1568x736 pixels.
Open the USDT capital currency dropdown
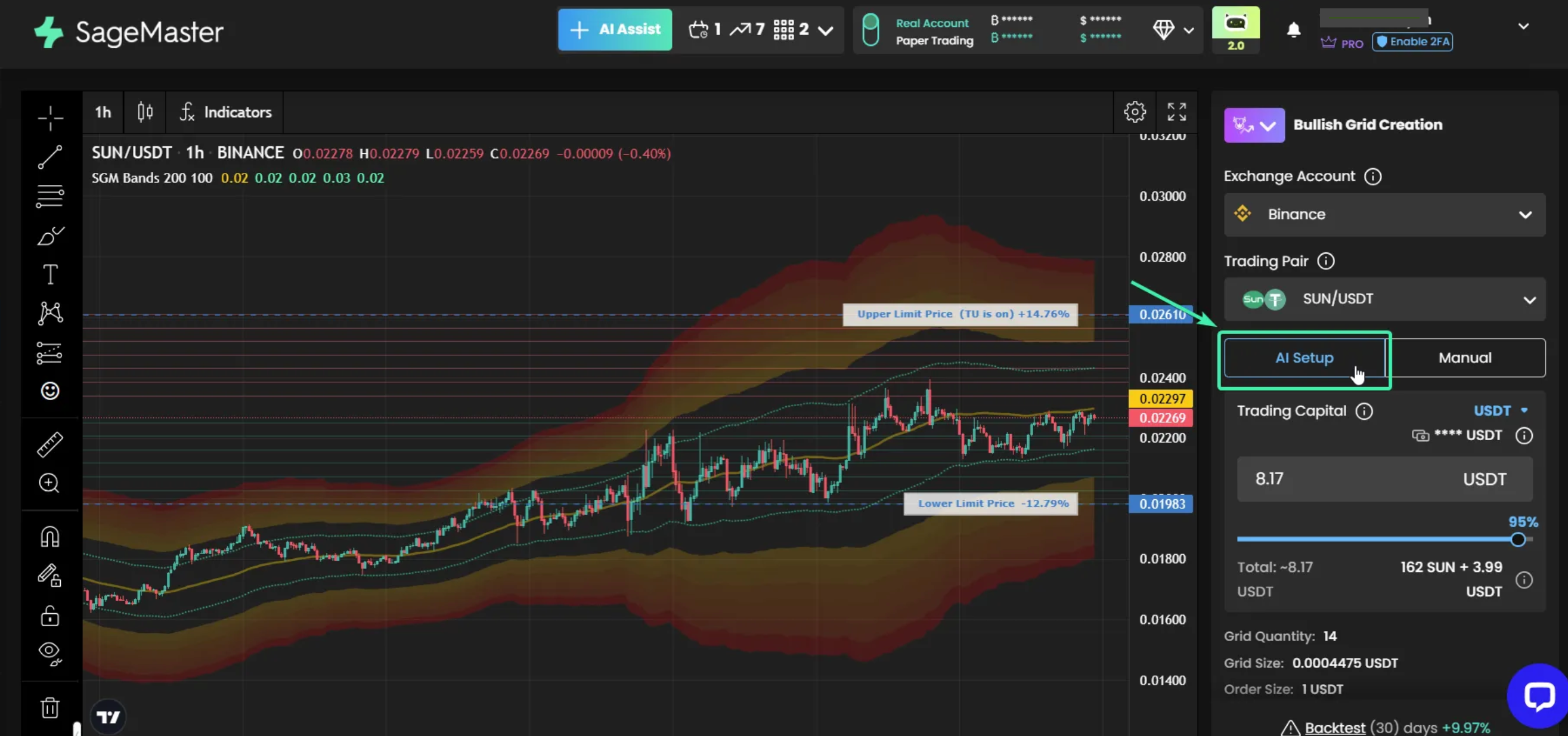(1500, 411)
